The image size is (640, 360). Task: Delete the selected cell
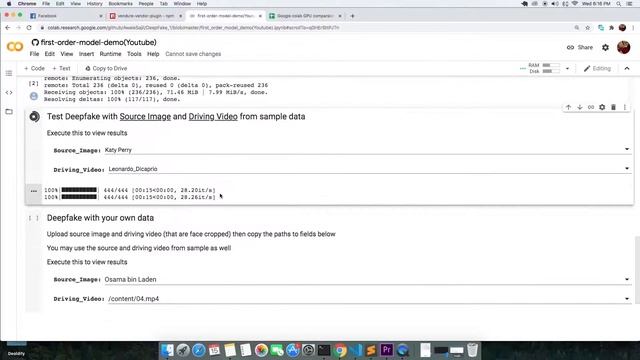tap(613, 107)
